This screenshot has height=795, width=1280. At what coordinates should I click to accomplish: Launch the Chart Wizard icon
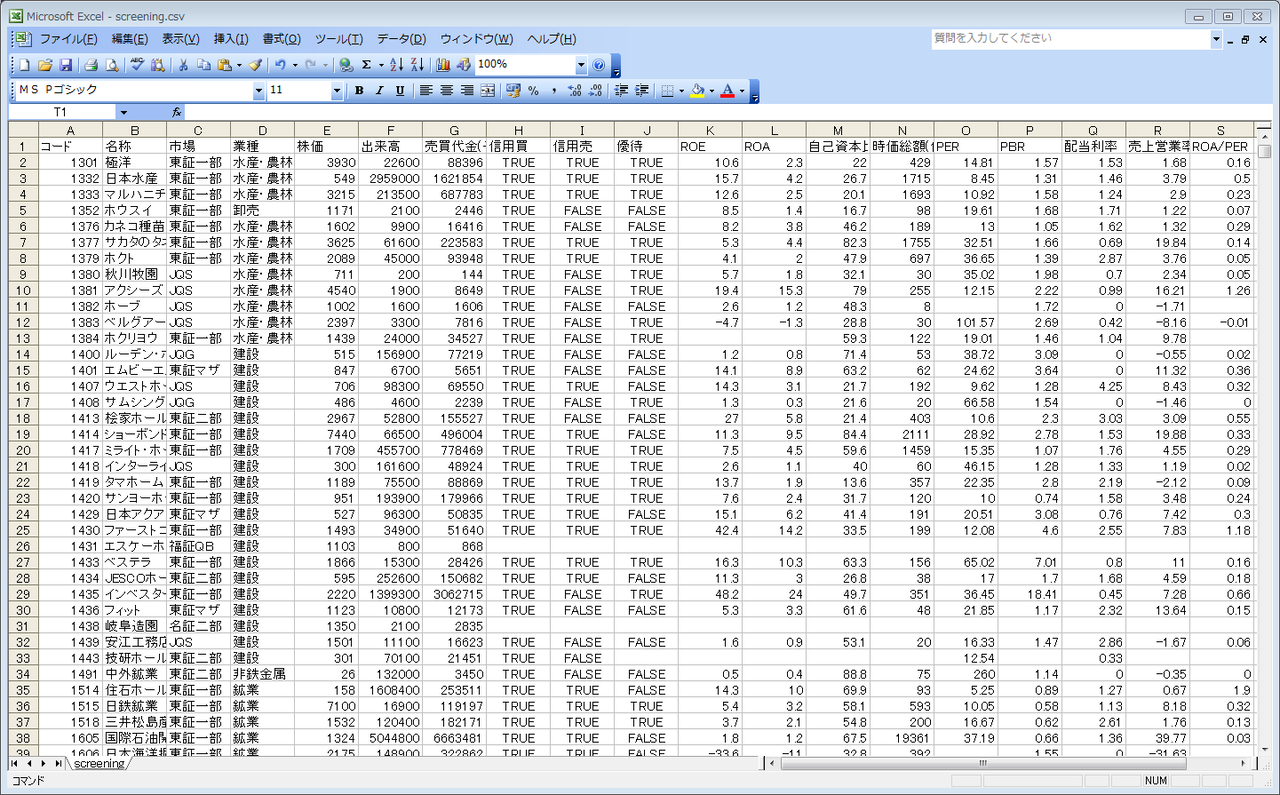tap(443, 65)
